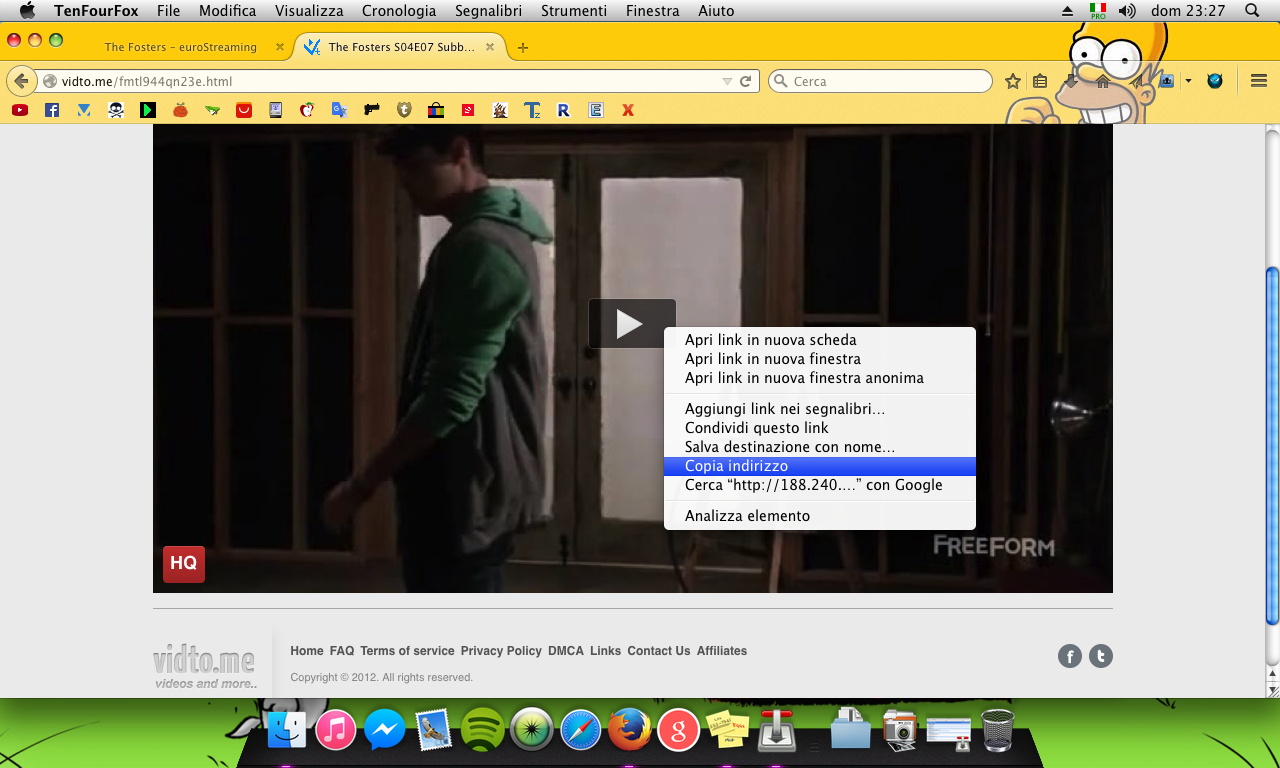The image size is (1280, 768).
Task: Bookmark this page with the star icon
Action: pyautogui.click(x=1013, y=81)
